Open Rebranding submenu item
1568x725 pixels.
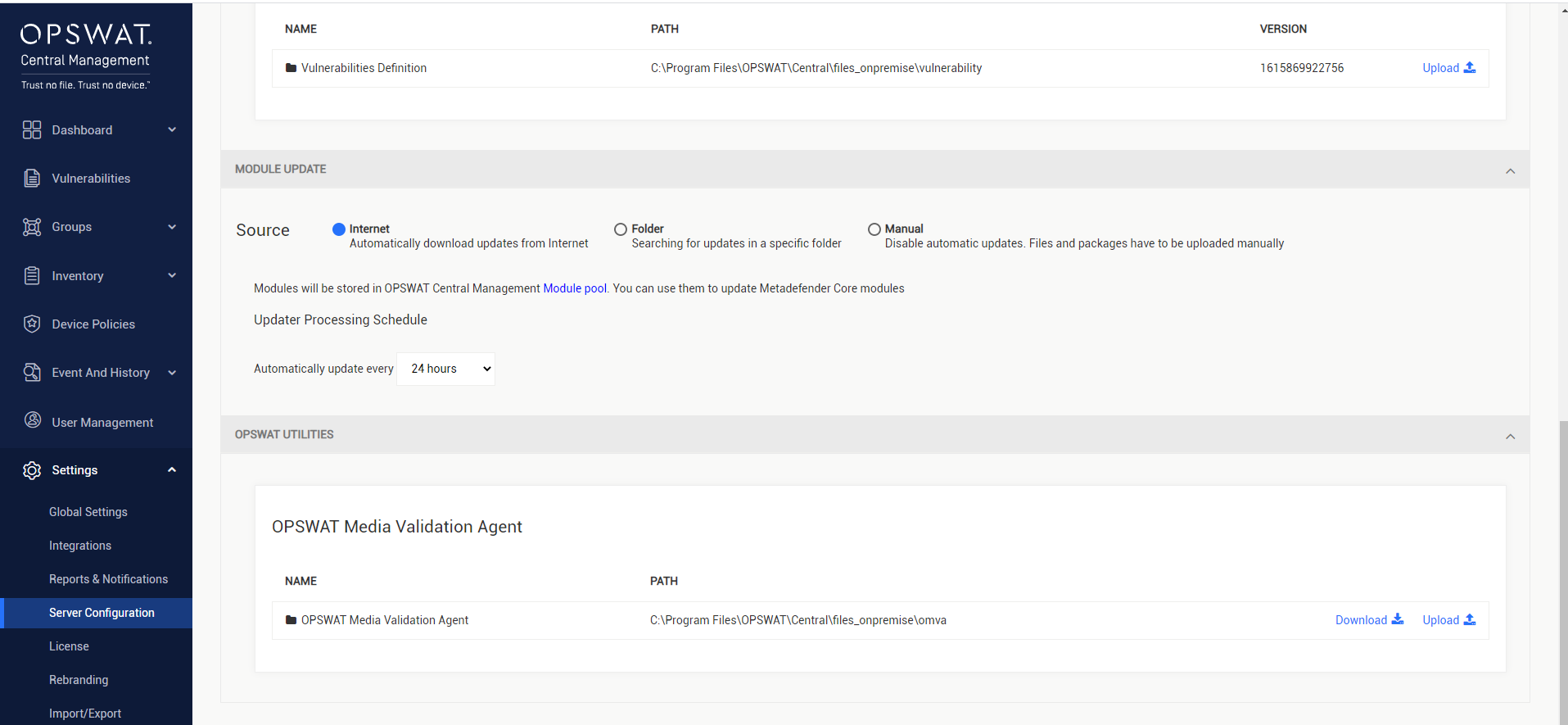tap(79, 680)
